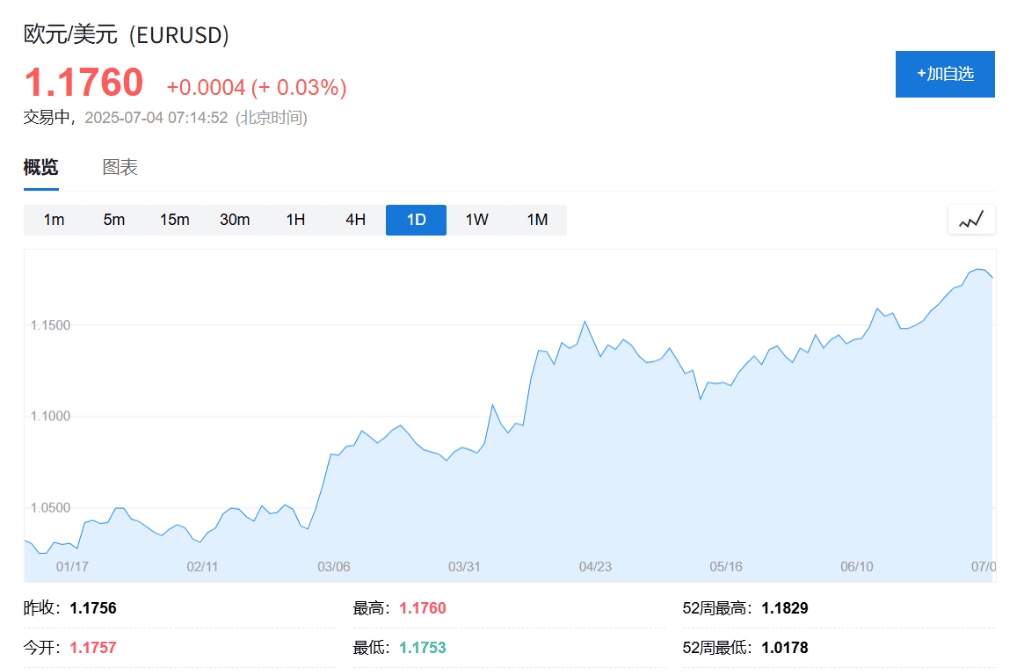Select the 5m timeframe
1024x672 pixels.
[114, 220]
